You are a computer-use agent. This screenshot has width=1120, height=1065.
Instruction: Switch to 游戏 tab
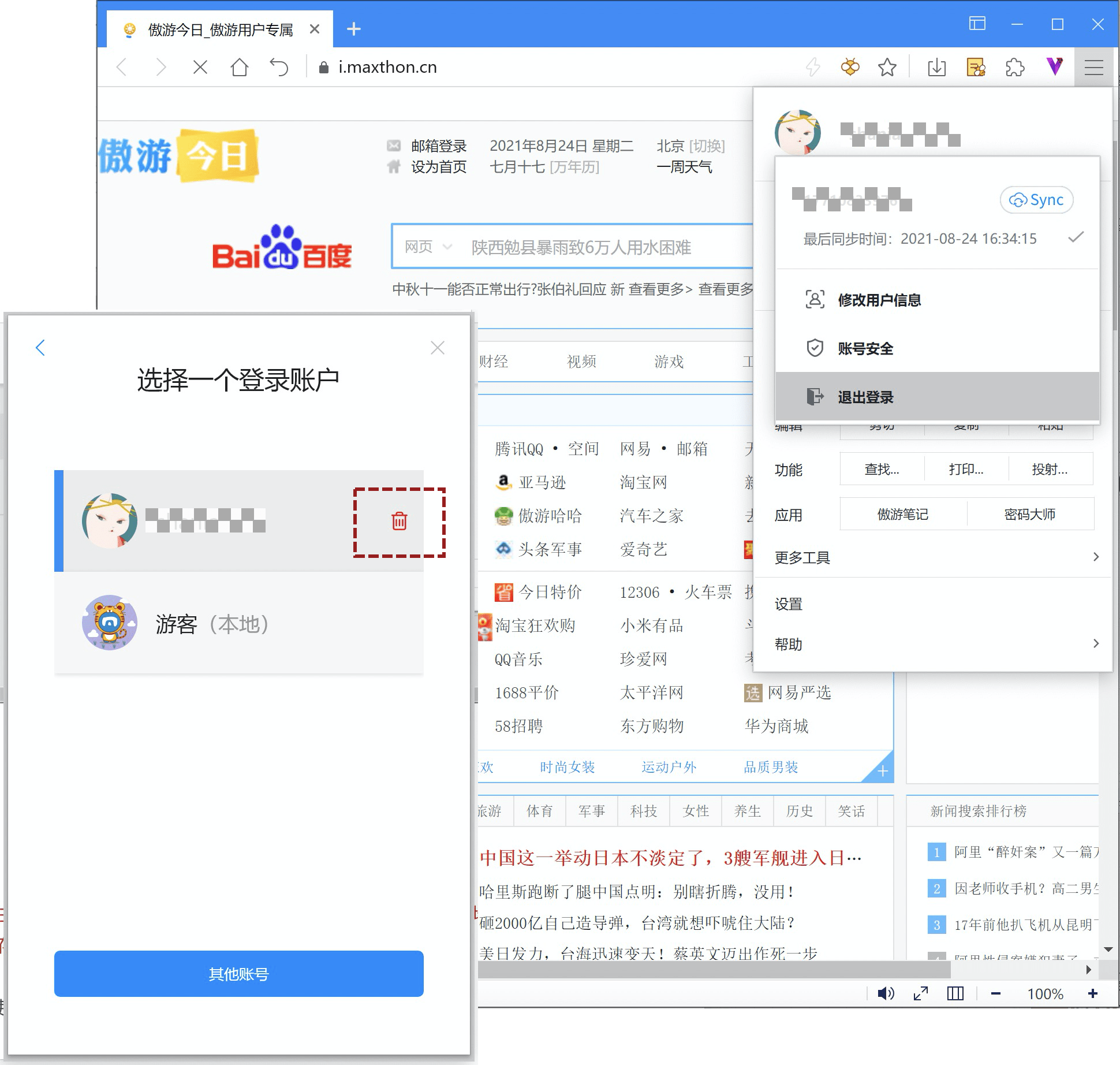(669, 362)
